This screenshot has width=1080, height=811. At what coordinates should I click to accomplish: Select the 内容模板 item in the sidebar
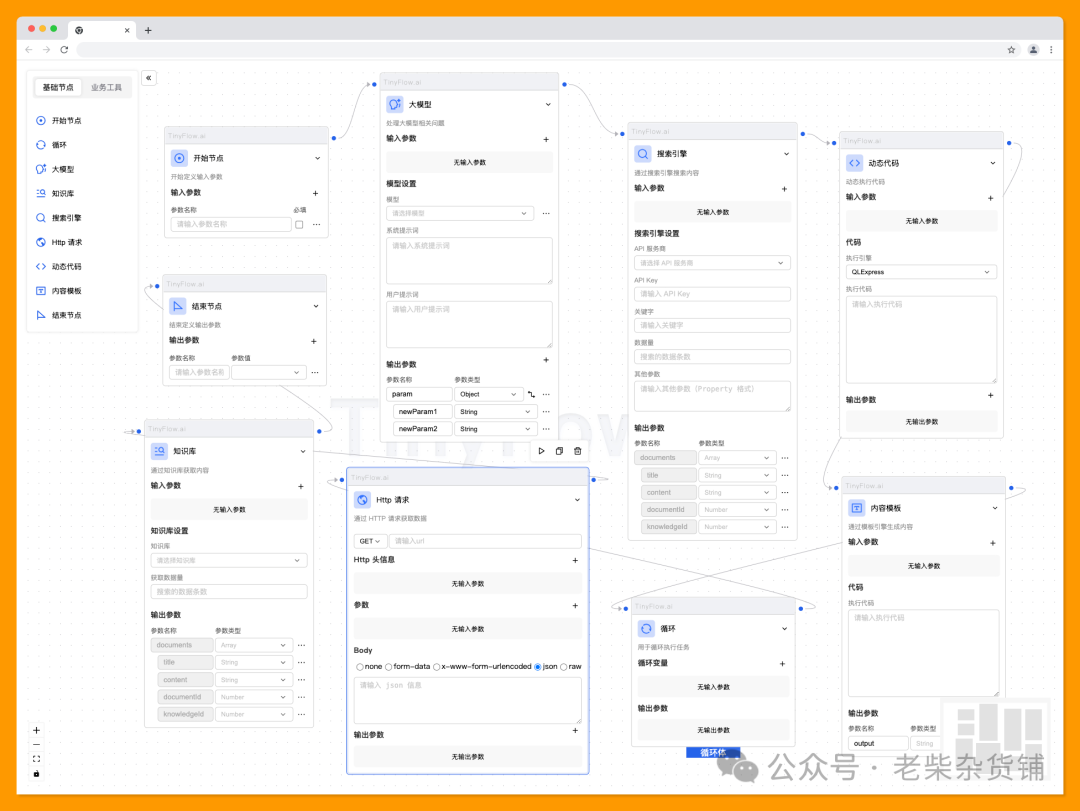tap(59, 291)
